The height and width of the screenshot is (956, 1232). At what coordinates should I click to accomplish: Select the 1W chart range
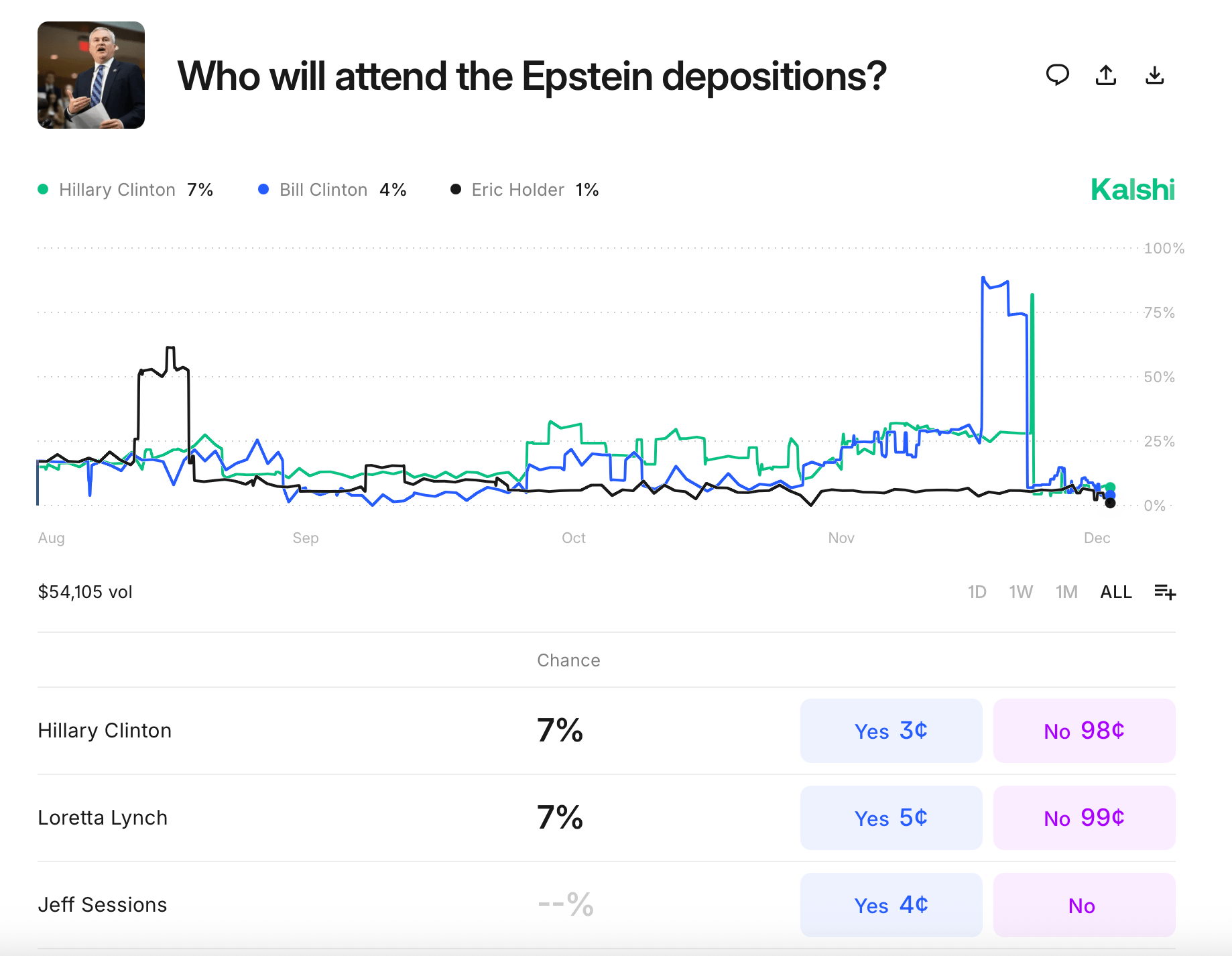point(1021,592)
